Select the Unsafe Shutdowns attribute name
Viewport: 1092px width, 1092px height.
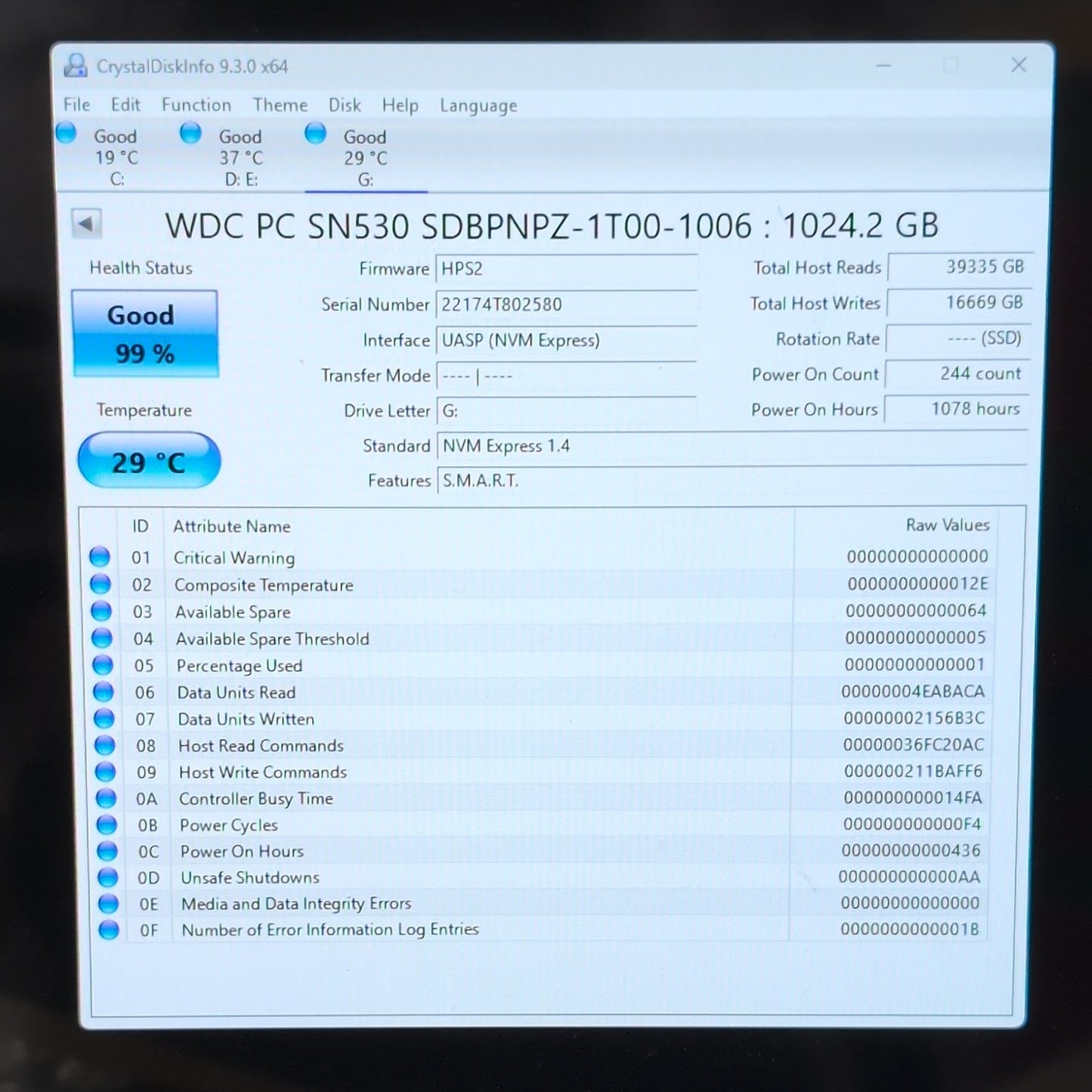[250, 877]
